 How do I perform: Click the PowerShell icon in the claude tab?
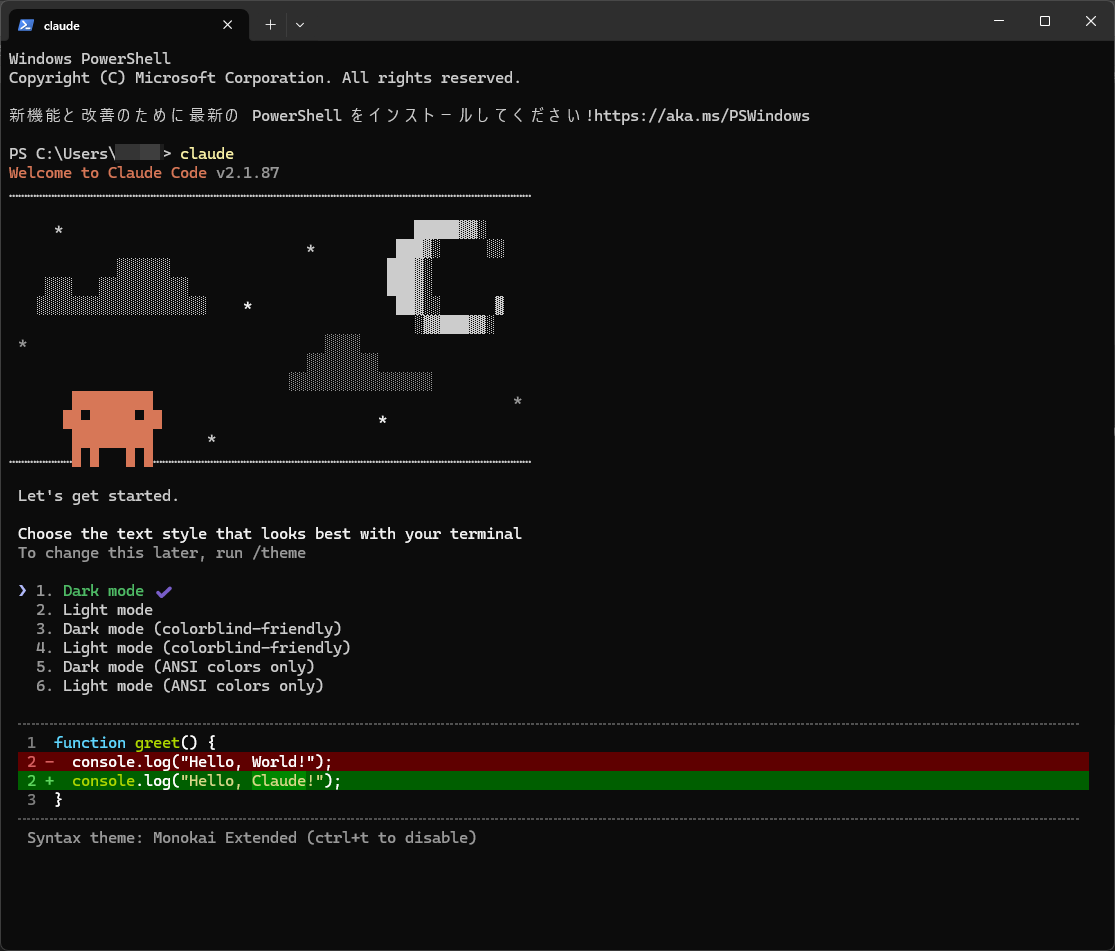[x=27, y=25]
